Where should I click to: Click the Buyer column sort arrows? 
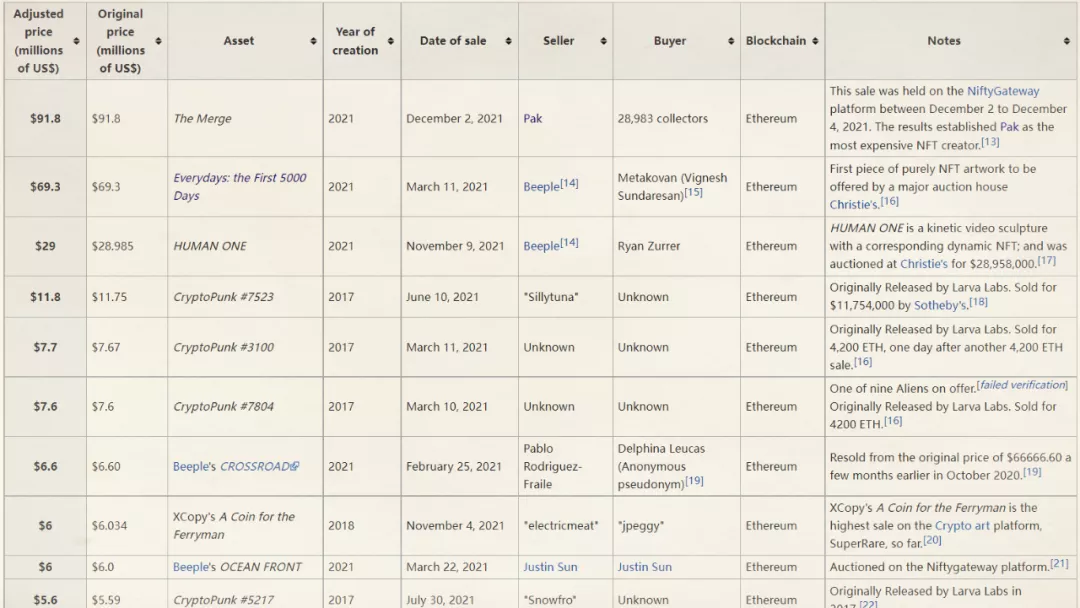[x=731, y=41]
